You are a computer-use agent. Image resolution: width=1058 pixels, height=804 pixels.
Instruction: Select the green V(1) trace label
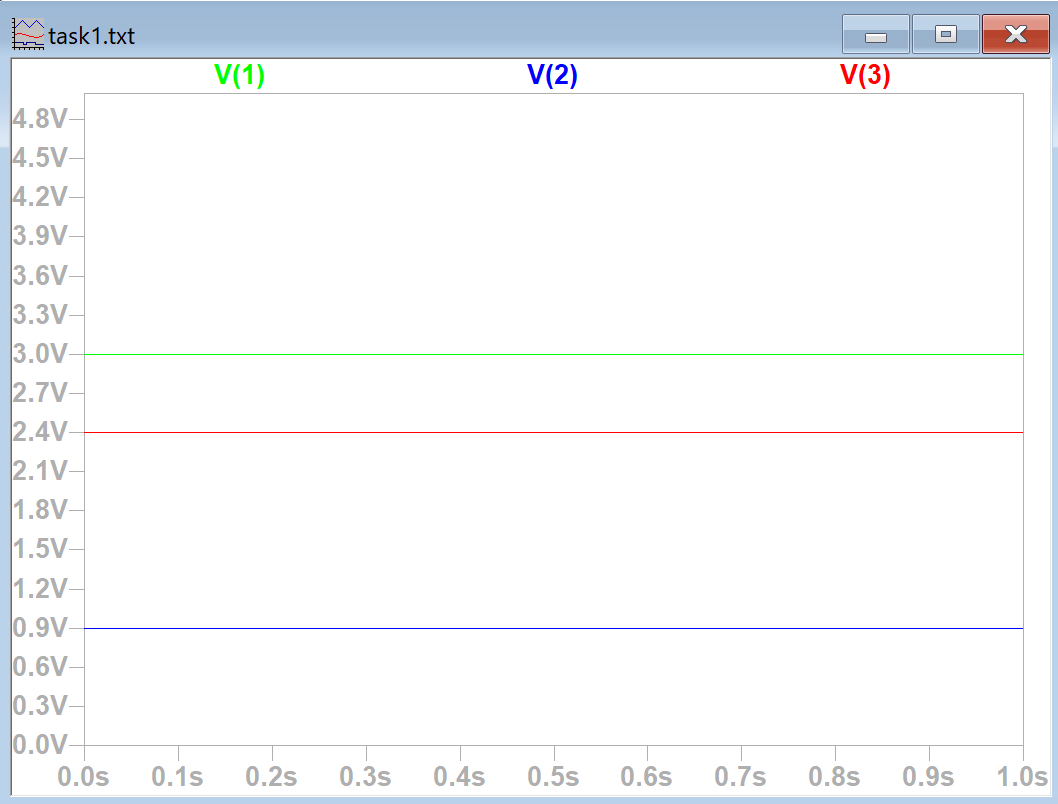(x=240, y=76)
